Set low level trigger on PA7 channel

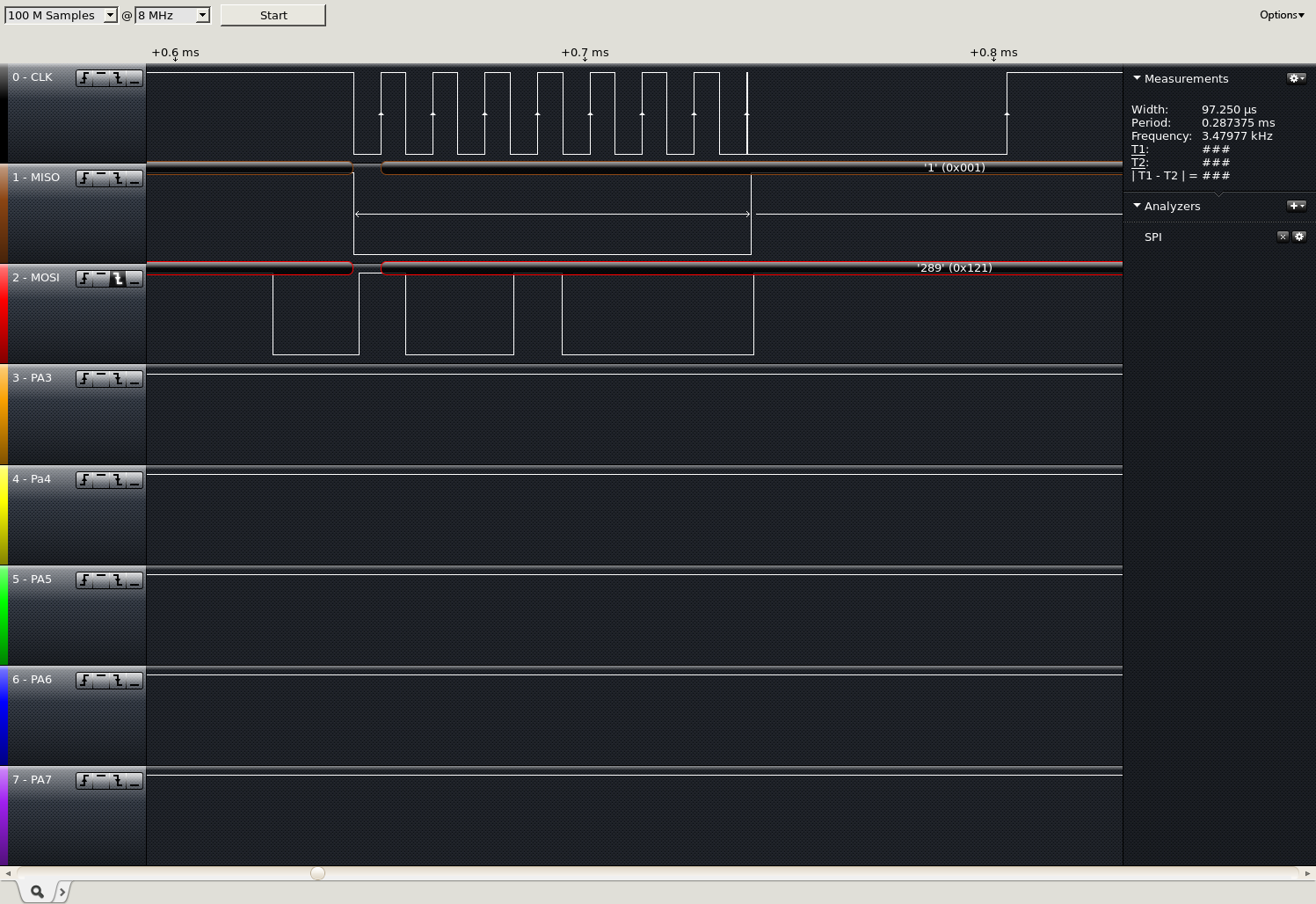click(x=135, y=781)
